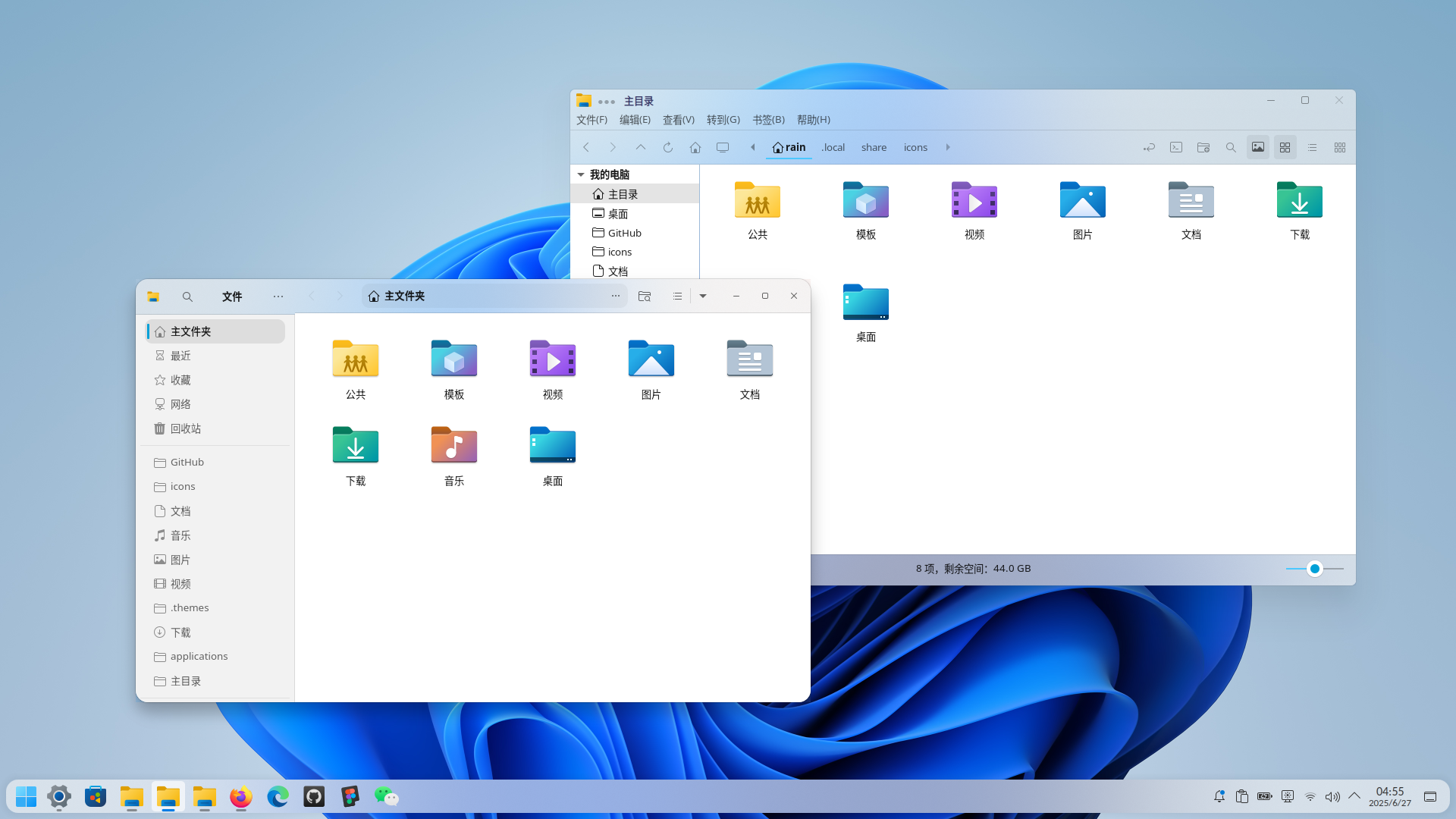Select 下载 folder in 主目录 window
The image size is (1456, 819).
click(x=1299, y=210)
